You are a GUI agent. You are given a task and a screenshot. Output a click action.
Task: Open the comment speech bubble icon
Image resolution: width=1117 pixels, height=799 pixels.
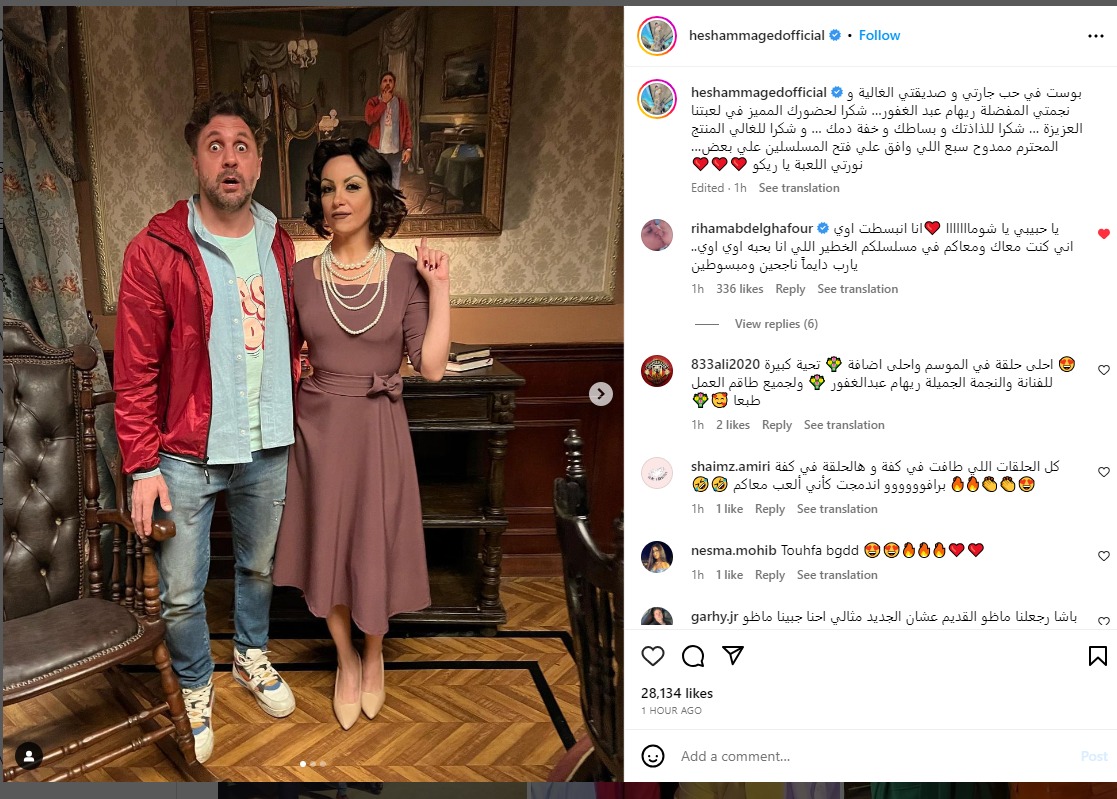click(693, 656)
